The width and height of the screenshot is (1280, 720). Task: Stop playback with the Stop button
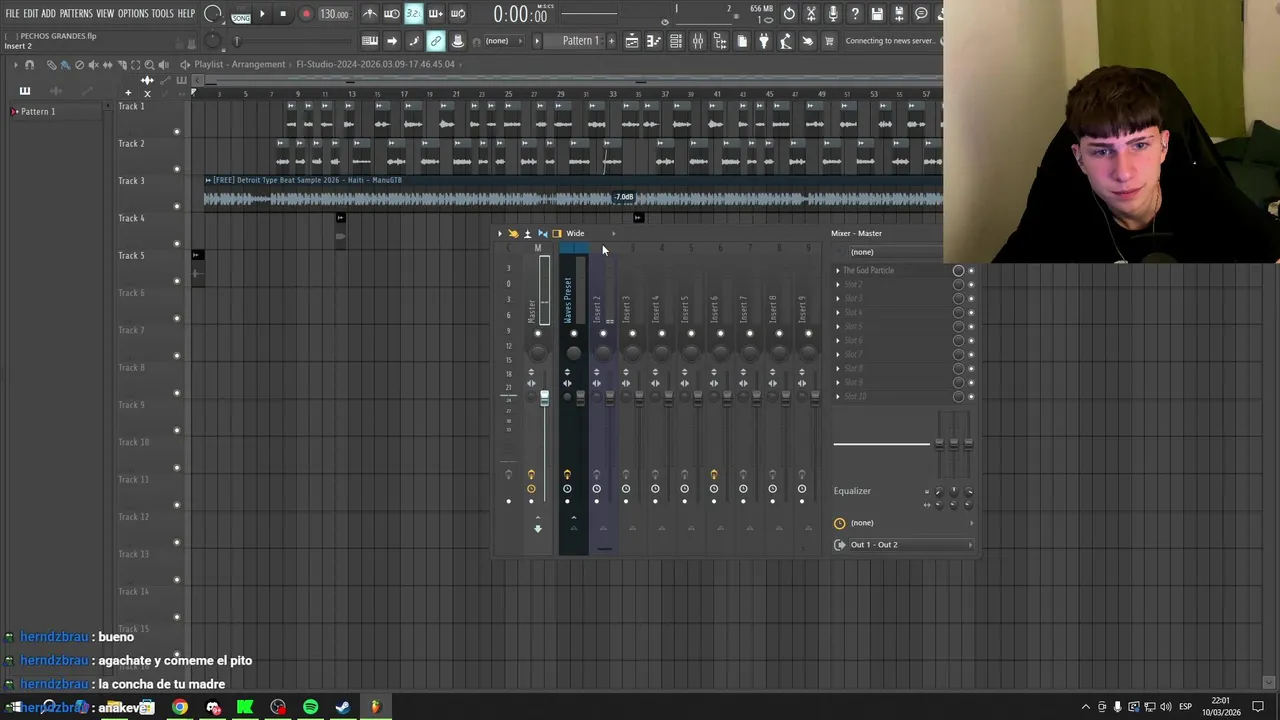(283, 14)
